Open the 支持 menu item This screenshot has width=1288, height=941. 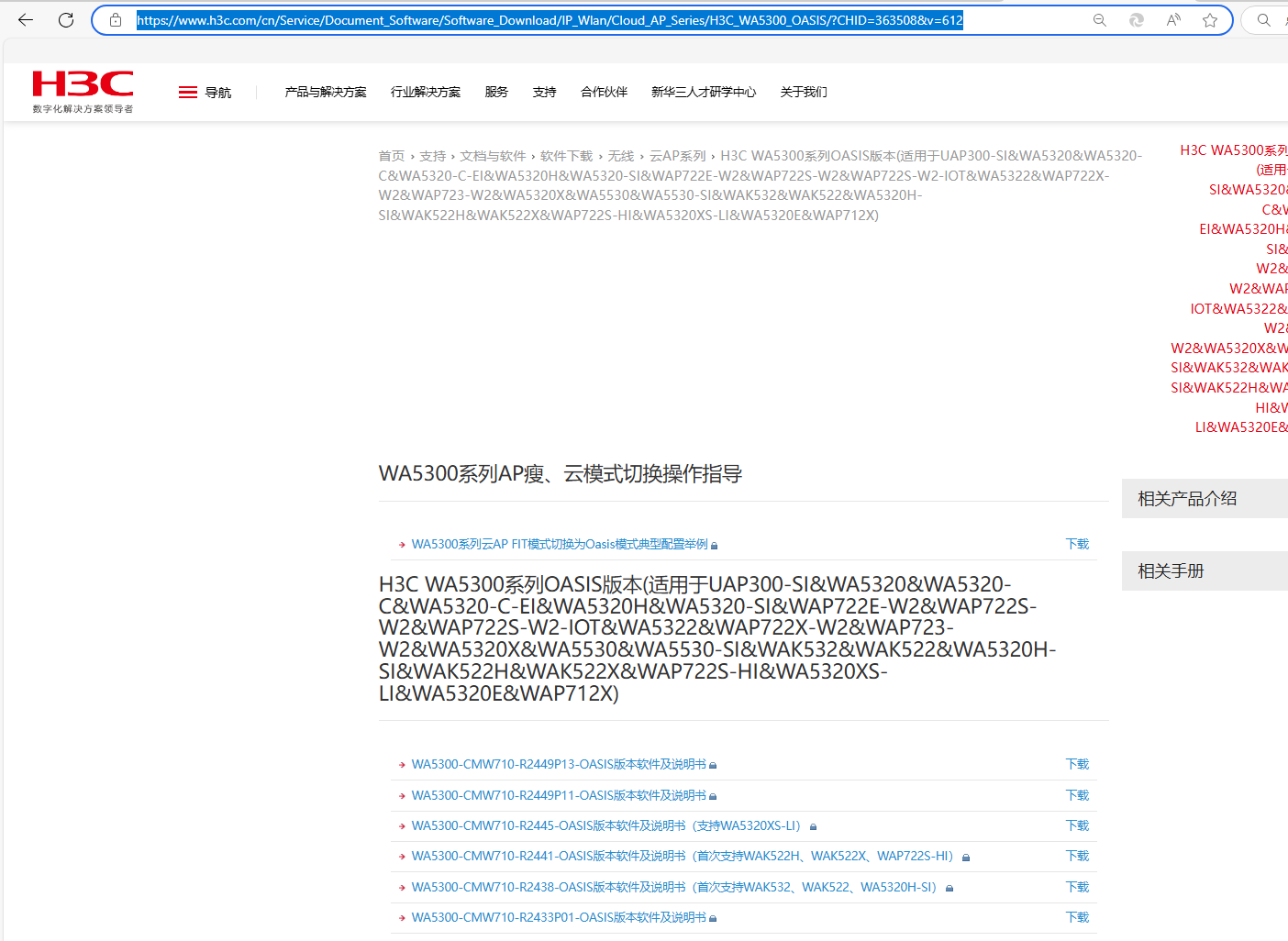(545, 92)
